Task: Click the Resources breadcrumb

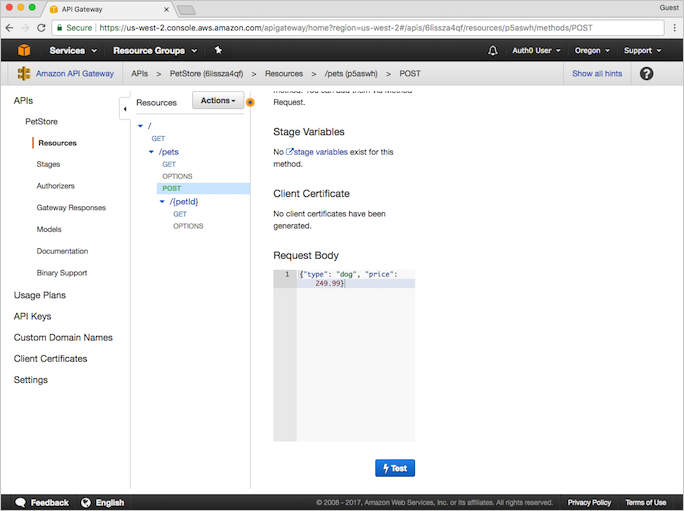Action: click(284, 73)
